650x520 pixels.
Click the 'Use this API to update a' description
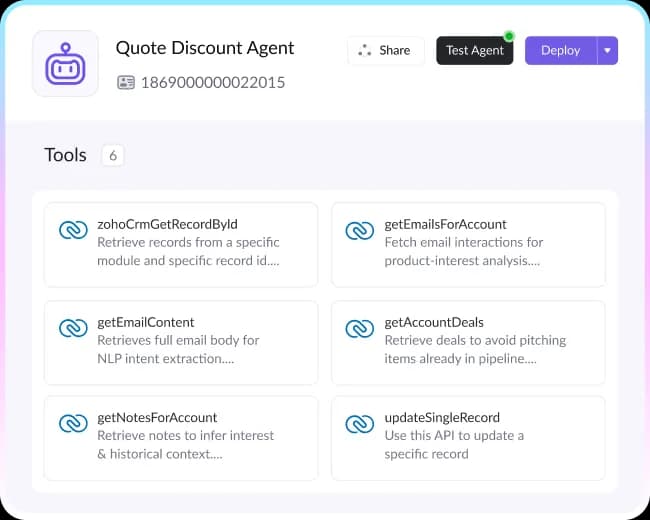point(454,436)
